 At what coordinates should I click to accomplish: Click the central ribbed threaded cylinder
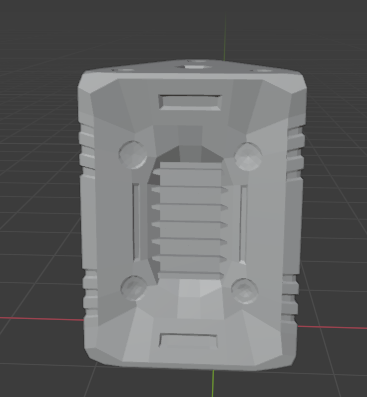[190, 220]
